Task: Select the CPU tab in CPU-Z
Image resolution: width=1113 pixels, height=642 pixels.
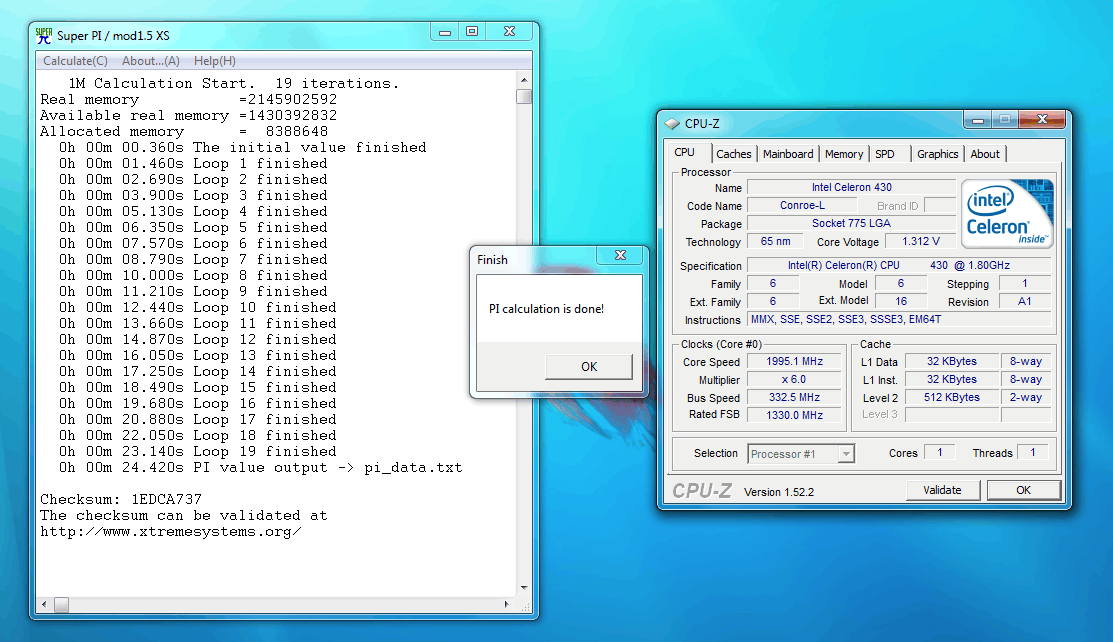Action: 685,152
